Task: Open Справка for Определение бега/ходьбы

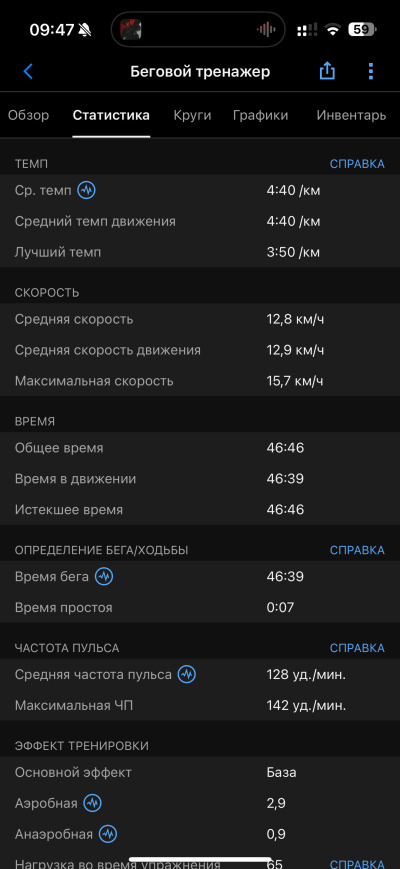Action: click(357, 550)
